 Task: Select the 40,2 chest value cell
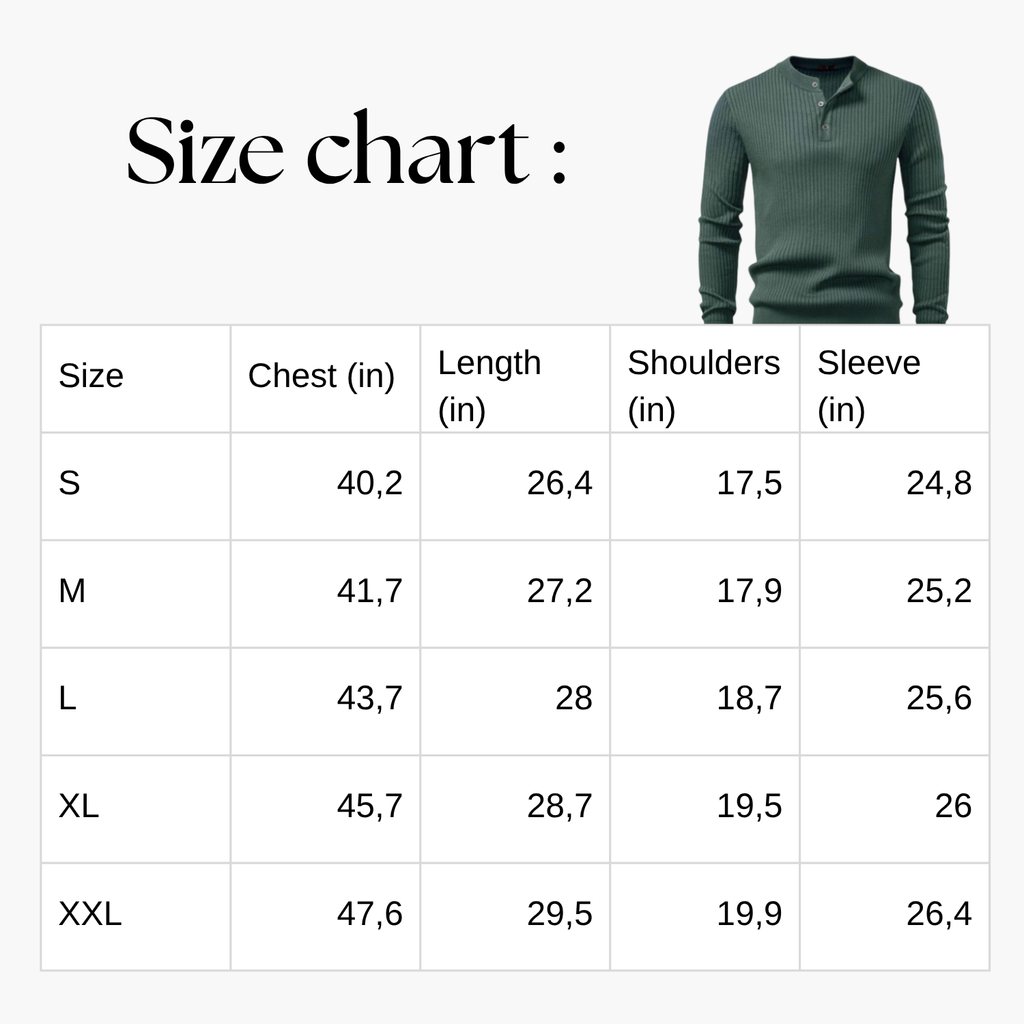pyautogui.click(x=325, y=486)
